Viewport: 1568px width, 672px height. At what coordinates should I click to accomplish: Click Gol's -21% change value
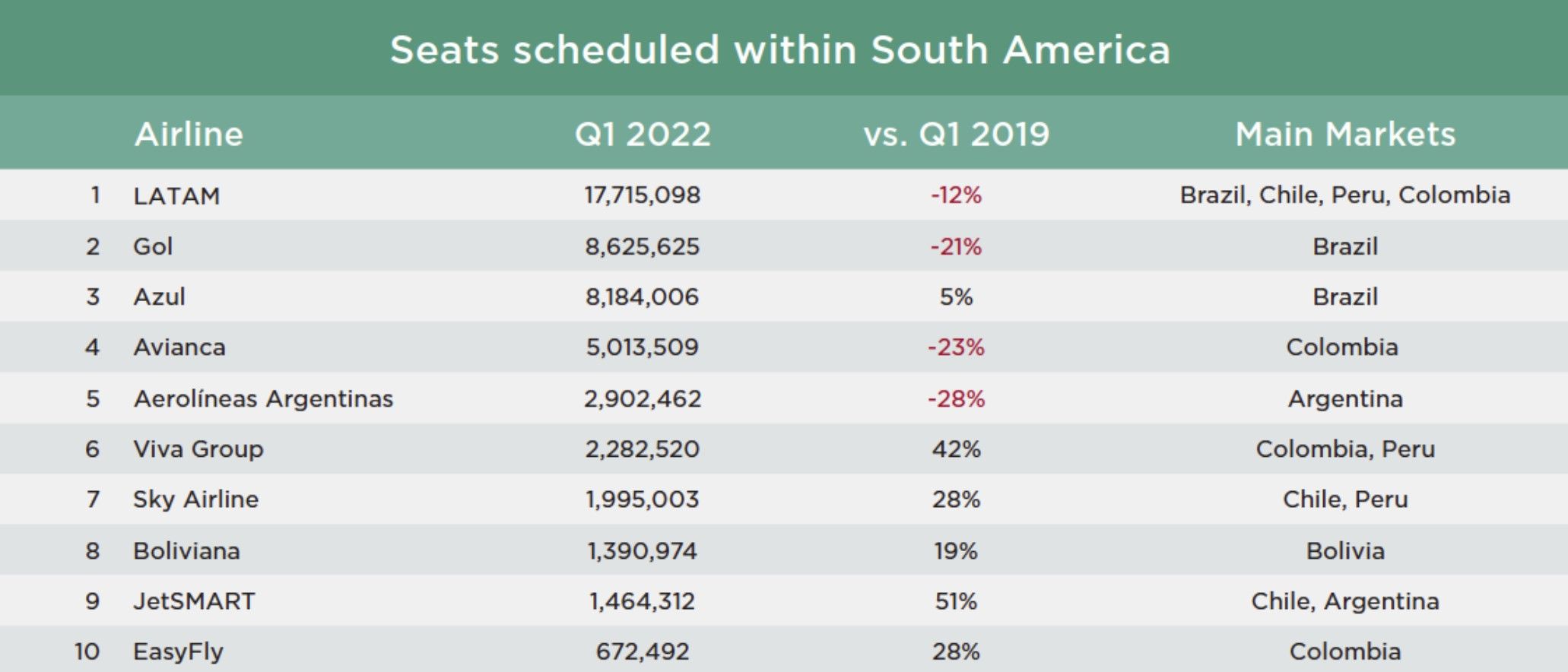coord(956,246)
